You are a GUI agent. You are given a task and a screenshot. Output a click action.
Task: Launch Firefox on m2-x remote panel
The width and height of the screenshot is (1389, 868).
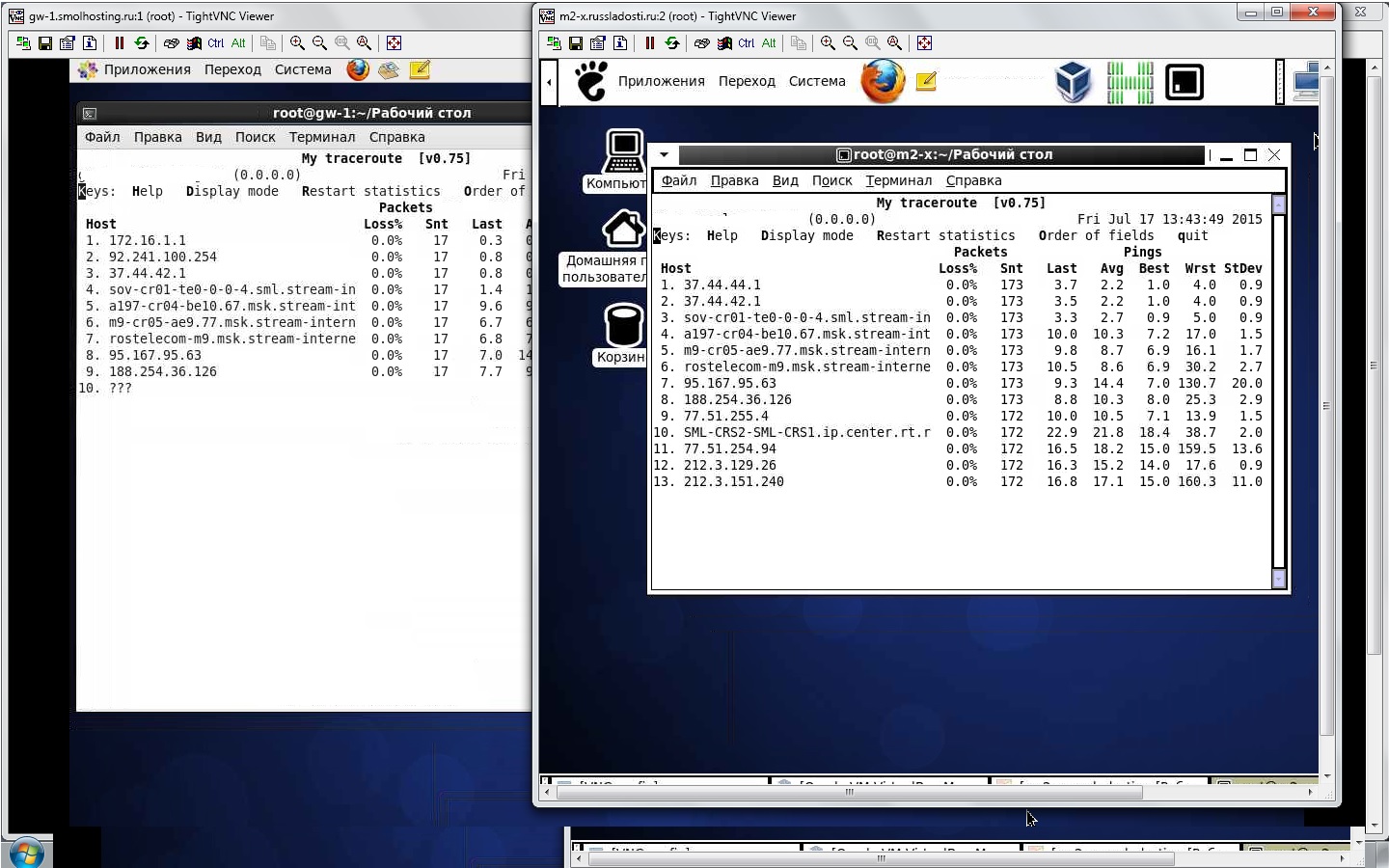[883, 81]
